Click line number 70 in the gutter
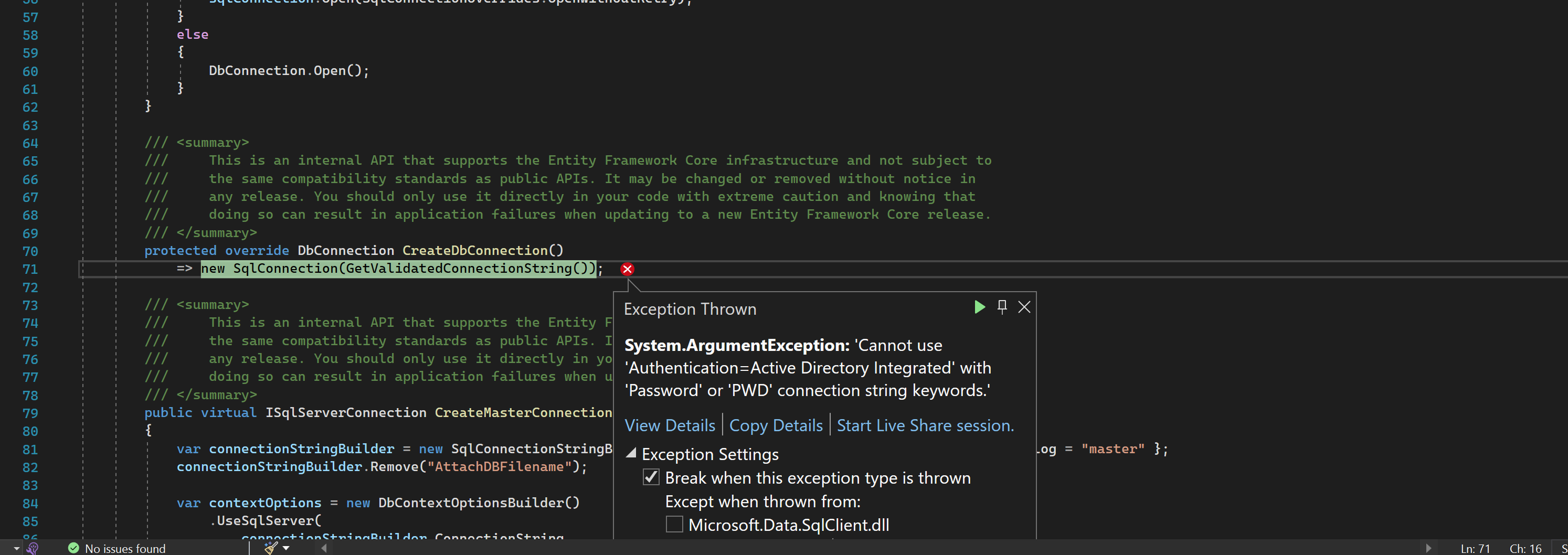This screenshot has width=1568, height=555. [30, 251]
